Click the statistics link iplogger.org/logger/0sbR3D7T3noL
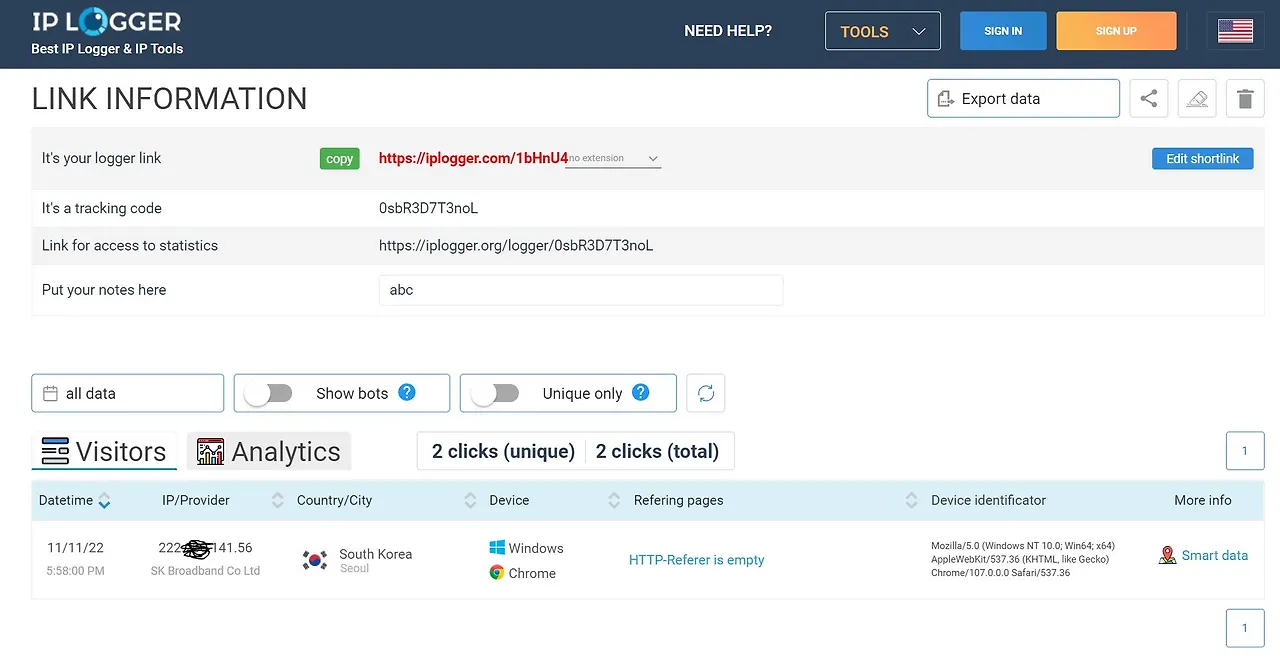 [x=516, y=245]
